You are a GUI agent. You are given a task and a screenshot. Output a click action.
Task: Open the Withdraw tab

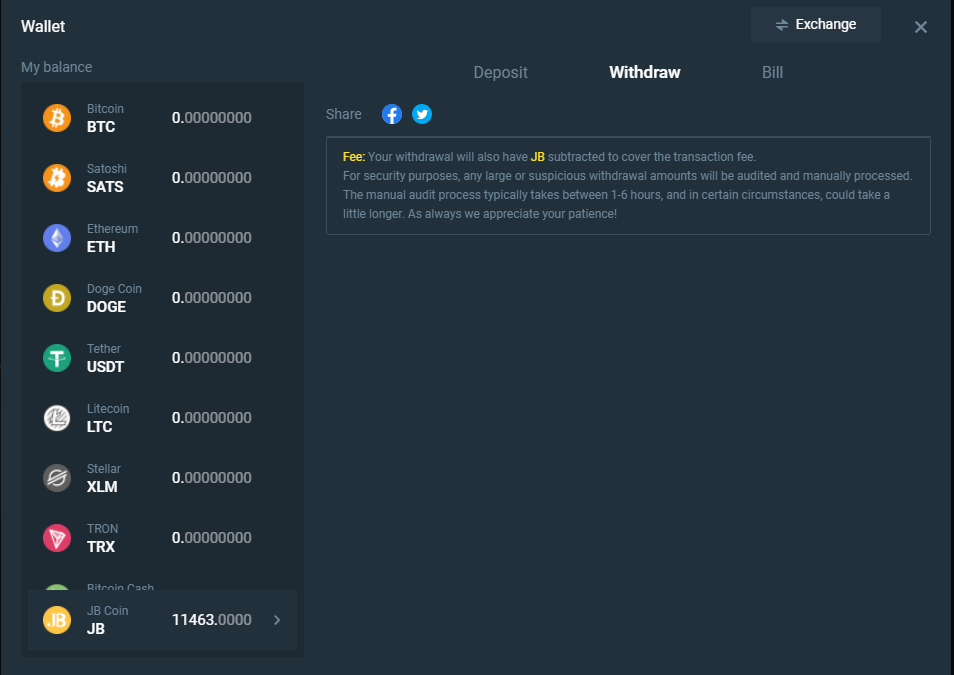pos(644,72)
